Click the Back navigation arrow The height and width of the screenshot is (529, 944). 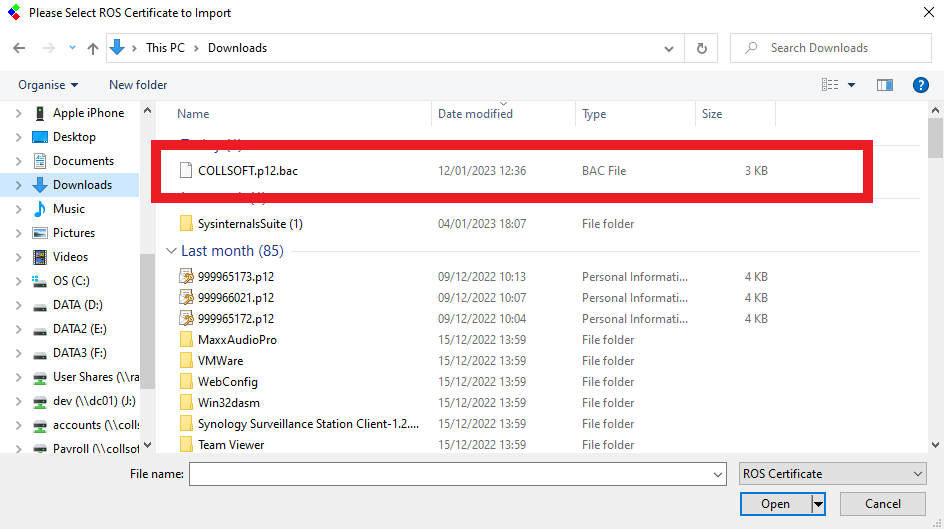coord(20,48)
